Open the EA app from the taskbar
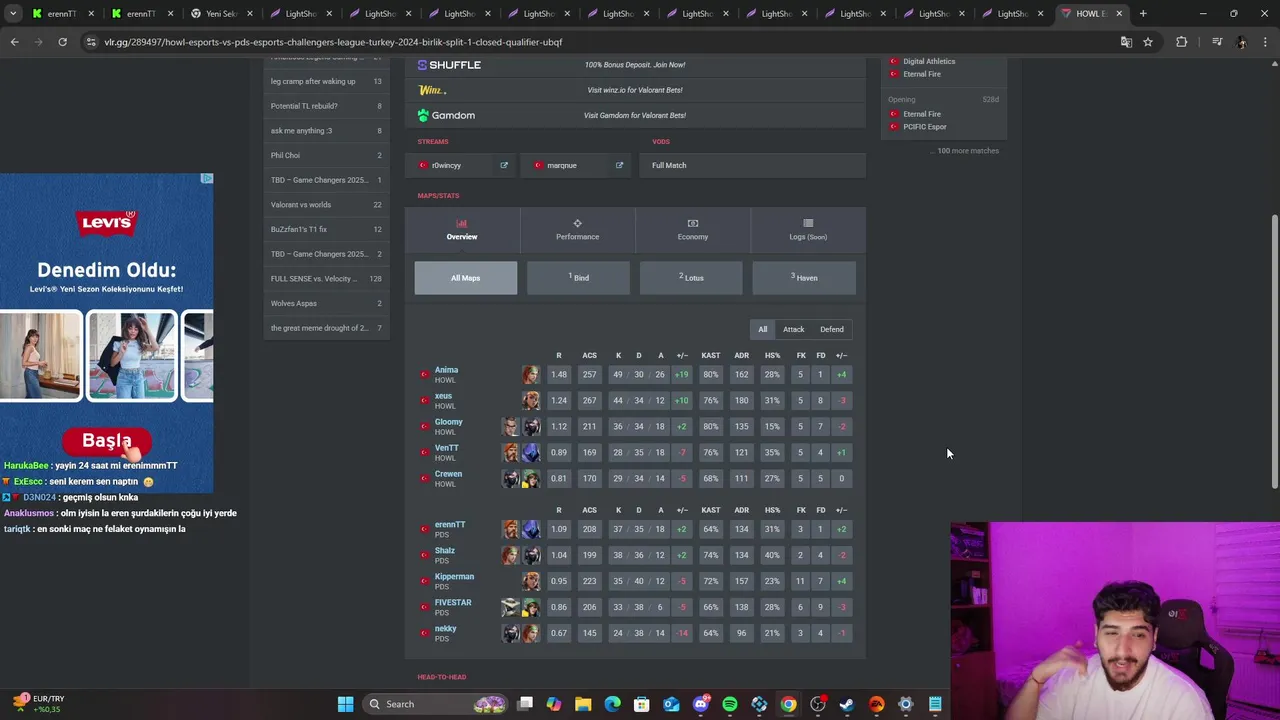Image resolution: width=1280 pixels, height=720 pixels. (876, 704)
